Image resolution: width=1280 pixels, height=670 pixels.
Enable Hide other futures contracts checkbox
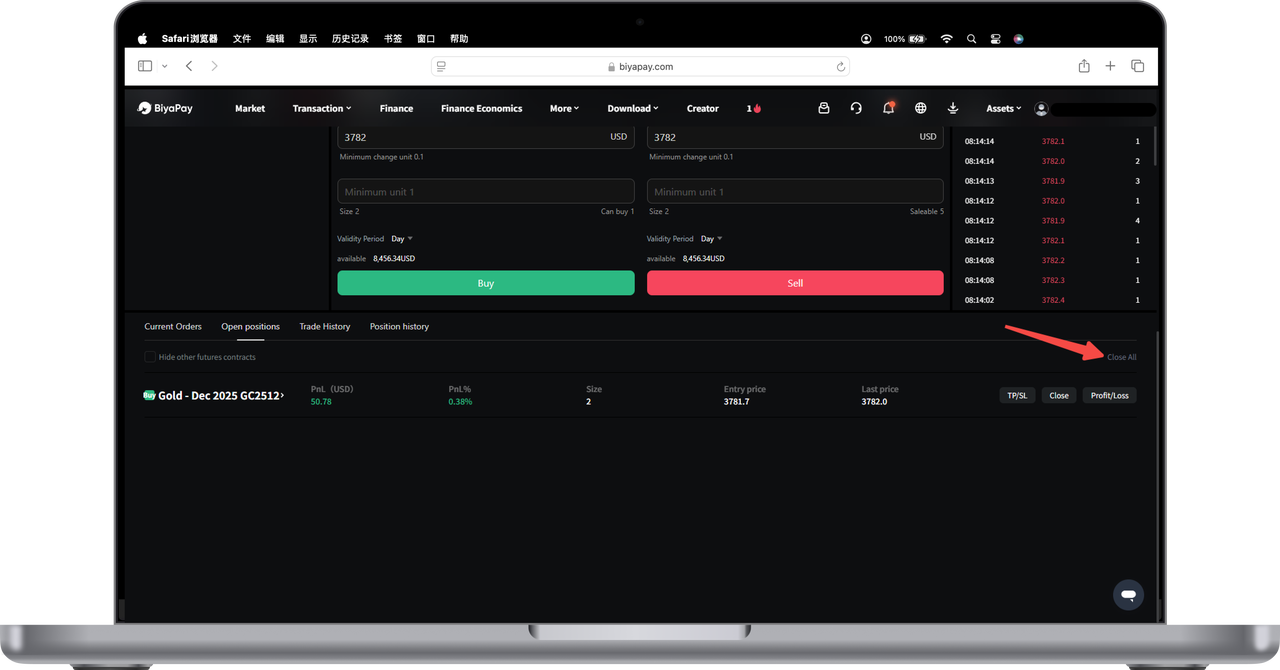(150, 357)
